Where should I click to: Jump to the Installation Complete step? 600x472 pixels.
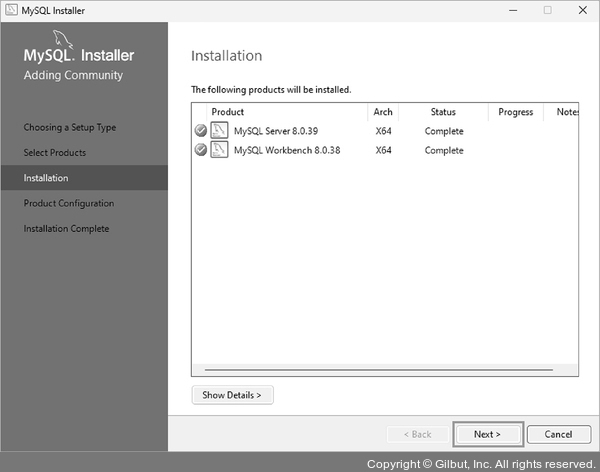point(66,229)
